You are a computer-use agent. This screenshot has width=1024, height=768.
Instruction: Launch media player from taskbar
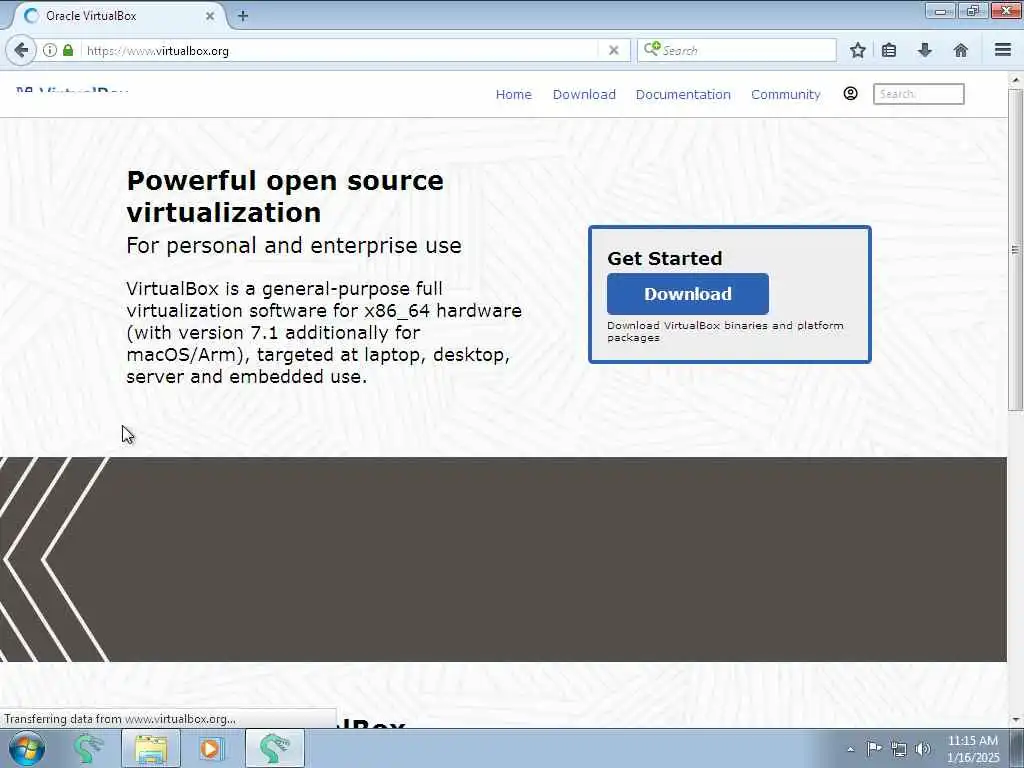210,748
